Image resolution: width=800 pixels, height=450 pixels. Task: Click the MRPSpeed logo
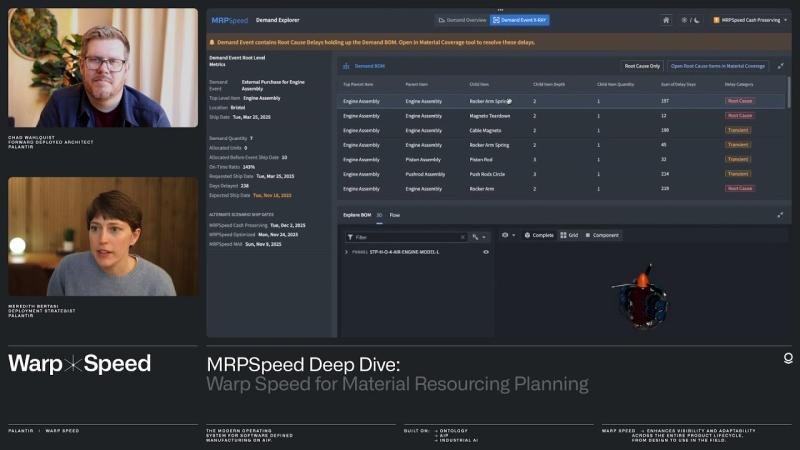[x=230, y=20]
